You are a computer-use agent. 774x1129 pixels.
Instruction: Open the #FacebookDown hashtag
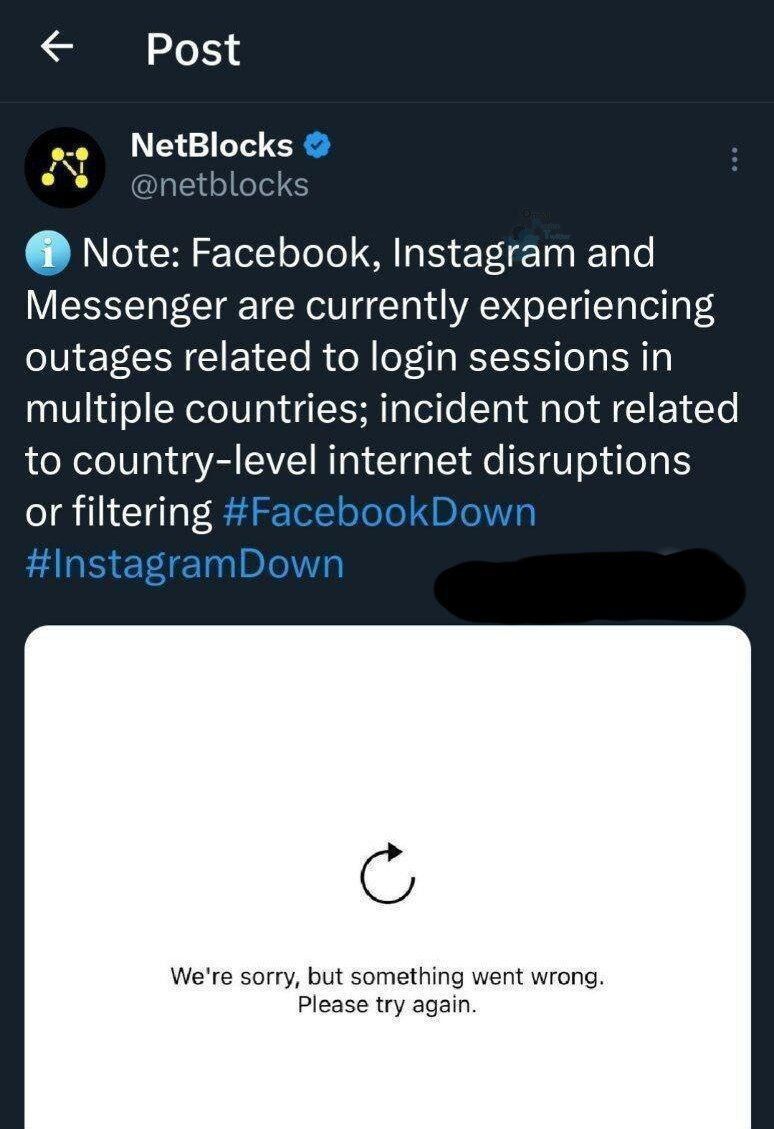[380, 513]
